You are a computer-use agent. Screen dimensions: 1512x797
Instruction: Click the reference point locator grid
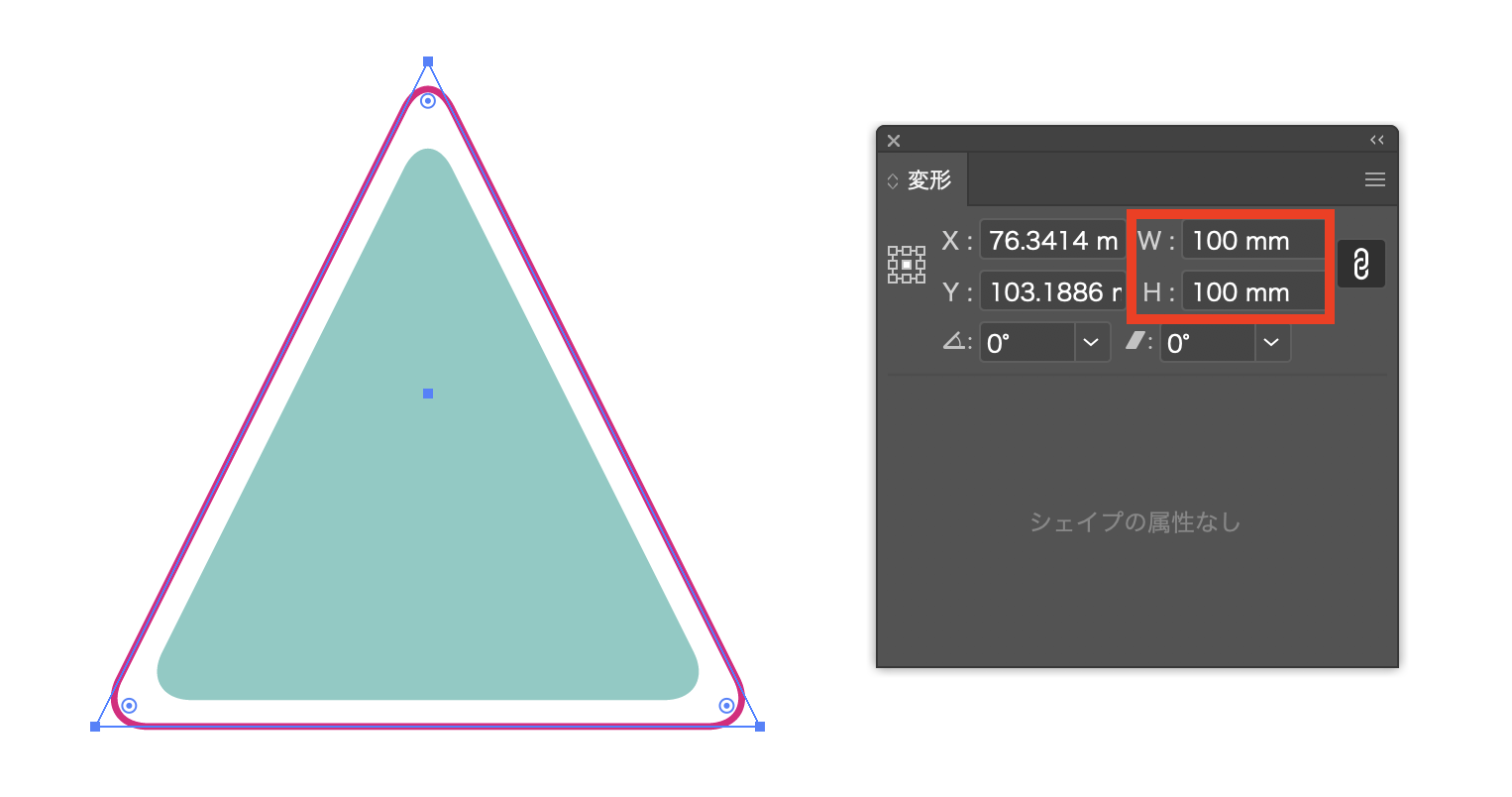pos(906,265)
